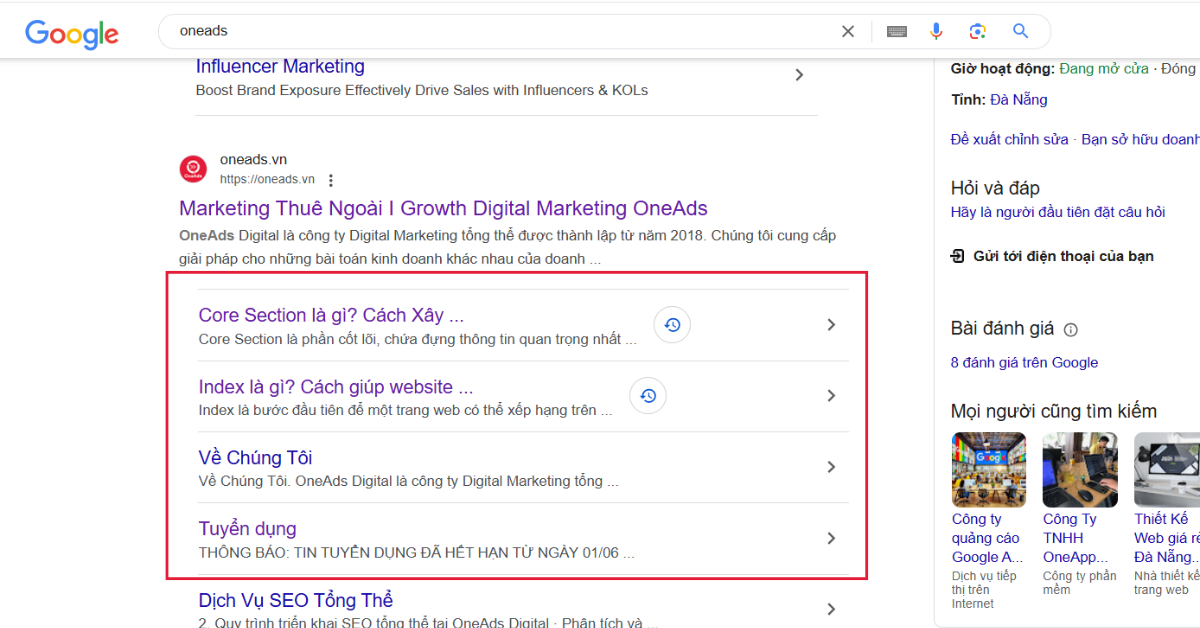Open the Thiết Kế Web giá rẻ thumbnail
1200x628 pixels.
point(1167,470)
